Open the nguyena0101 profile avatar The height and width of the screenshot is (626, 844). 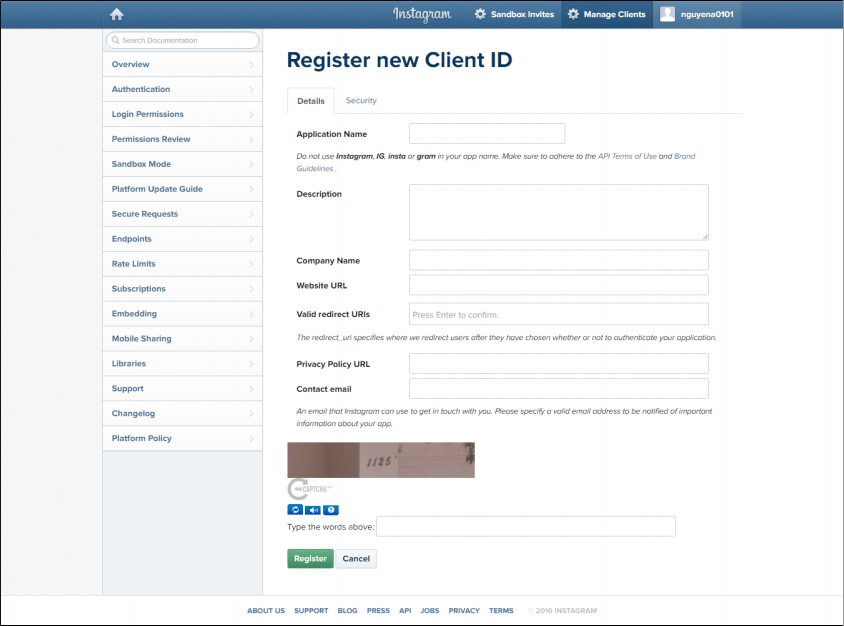(667, 14)
